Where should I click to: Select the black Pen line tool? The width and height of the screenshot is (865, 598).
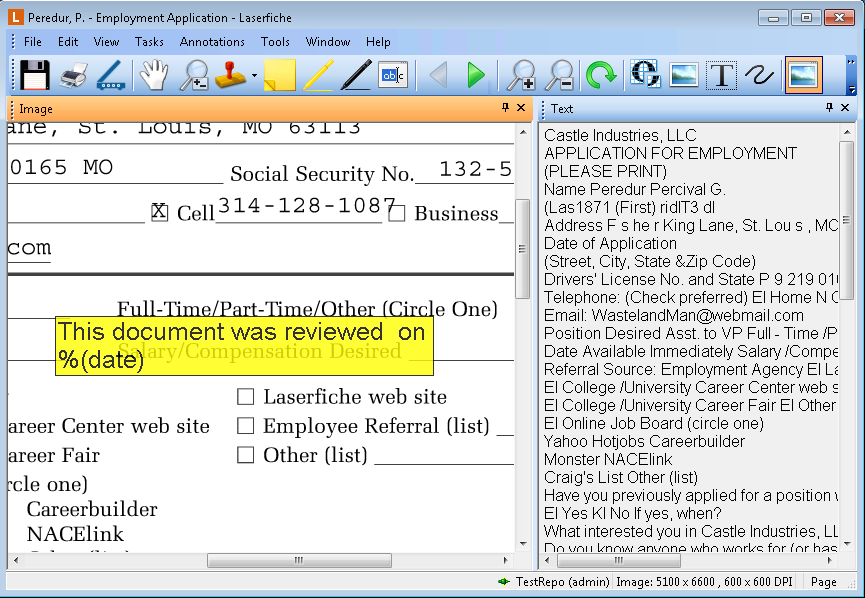(356, 75)
